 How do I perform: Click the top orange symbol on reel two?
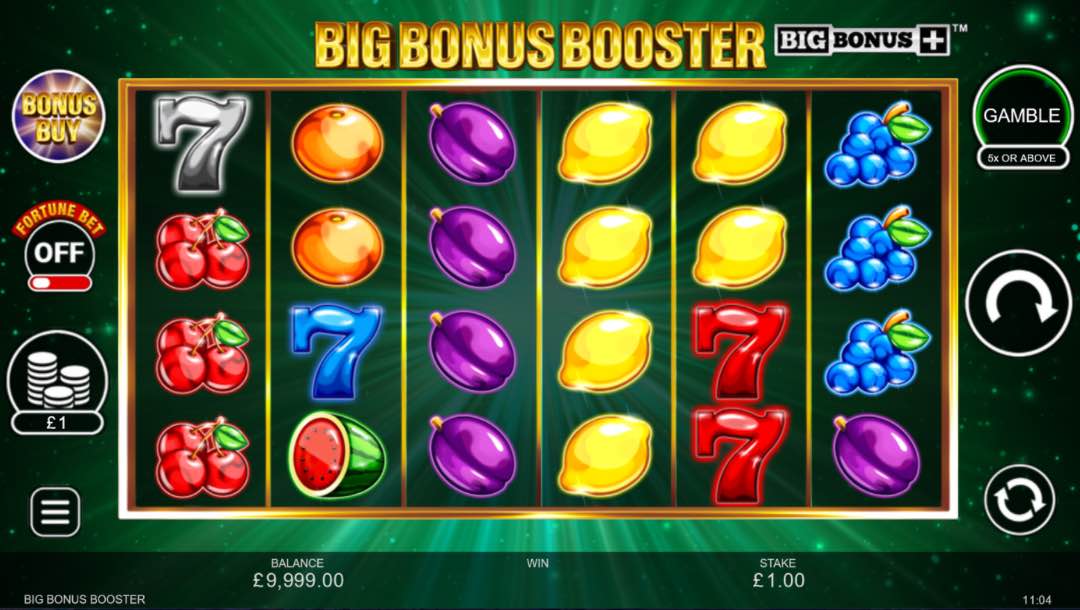point(337,143)
